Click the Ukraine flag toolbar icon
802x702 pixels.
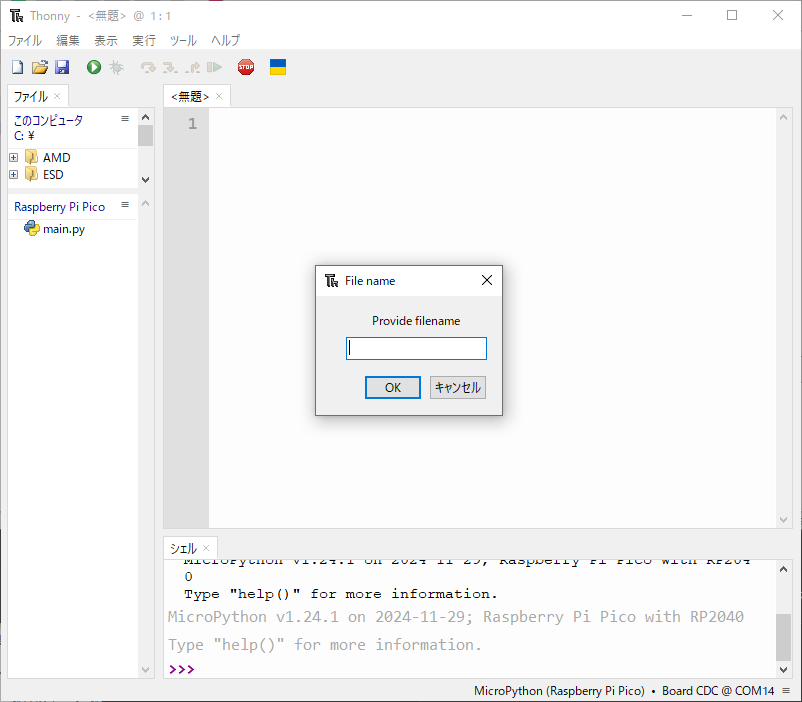pyautogui.click(x=278, y=67)
